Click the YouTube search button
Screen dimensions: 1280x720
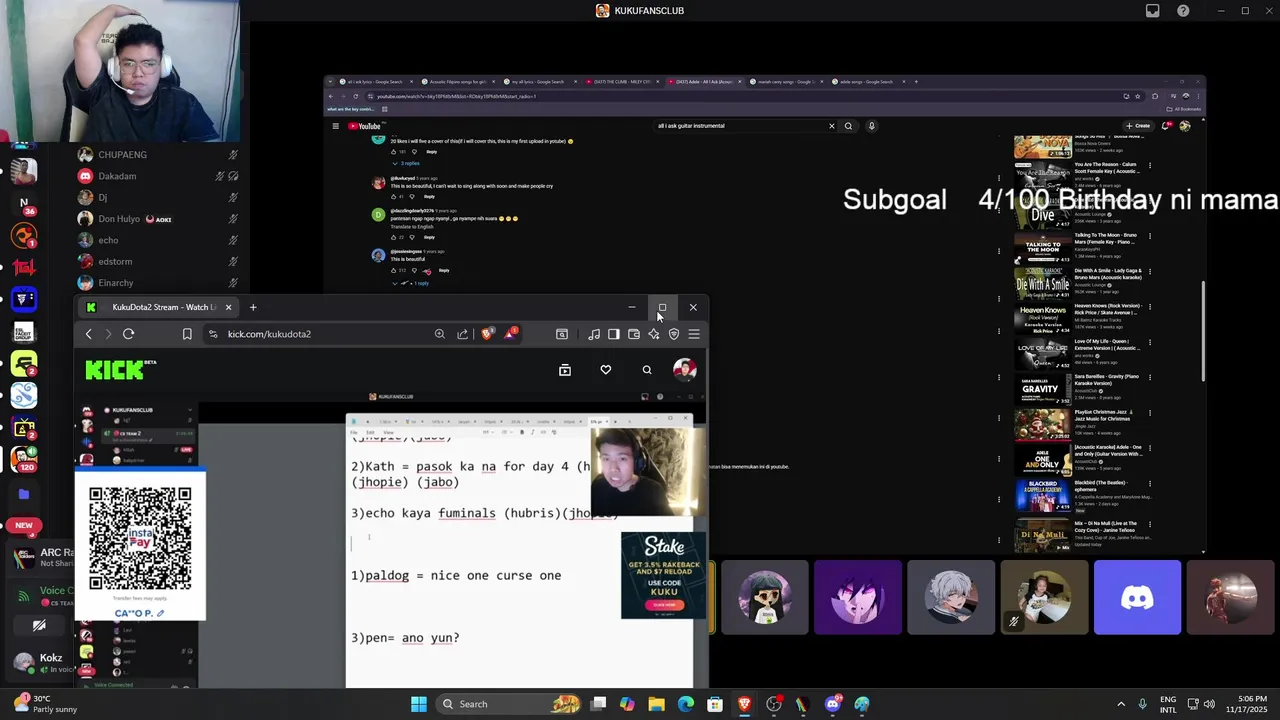click(x=848, y=126)
